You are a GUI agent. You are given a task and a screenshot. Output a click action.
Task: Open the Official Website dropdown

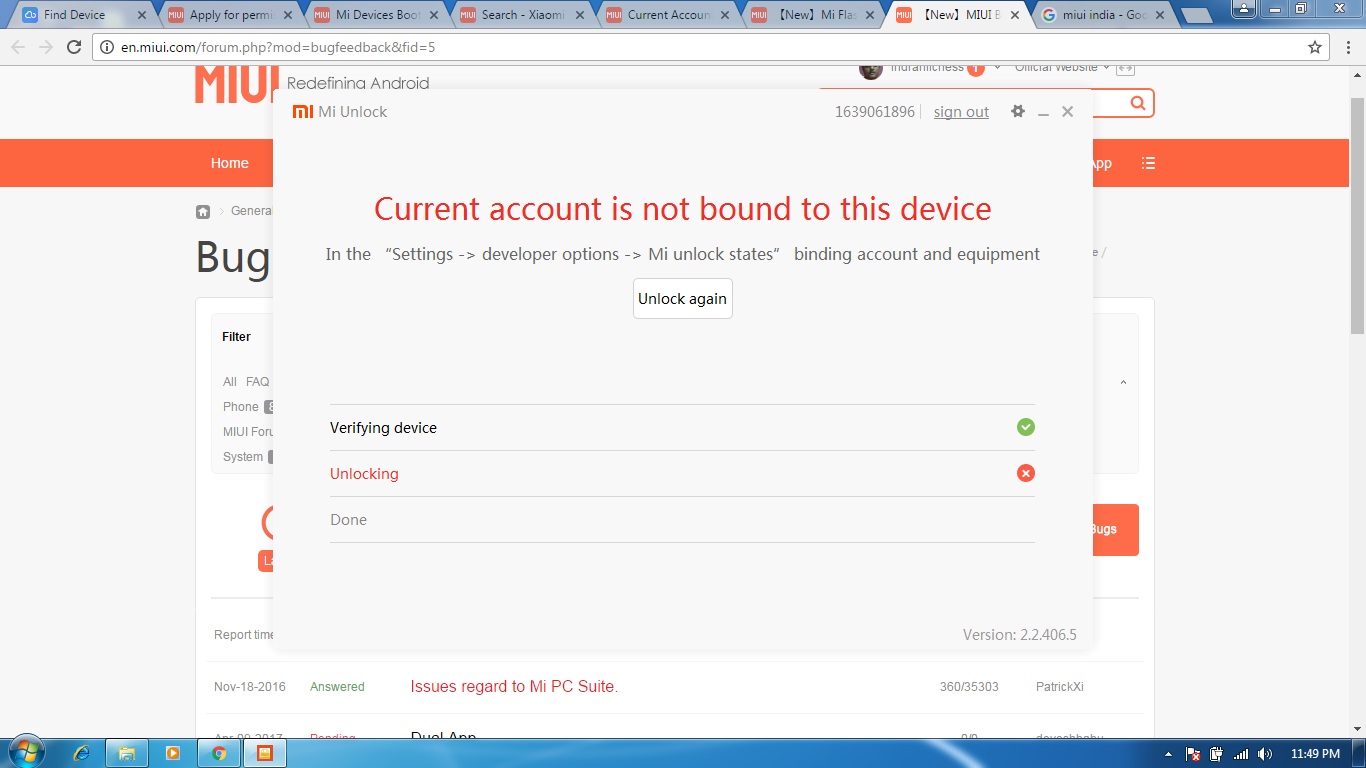[1062, 68]
